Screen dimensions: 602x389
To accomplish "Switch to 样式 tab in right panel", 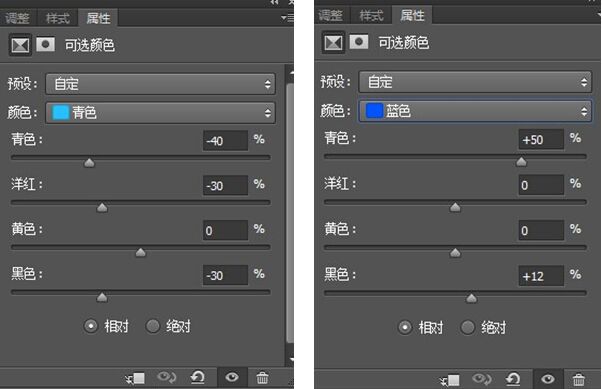I will tap(371, 15).
